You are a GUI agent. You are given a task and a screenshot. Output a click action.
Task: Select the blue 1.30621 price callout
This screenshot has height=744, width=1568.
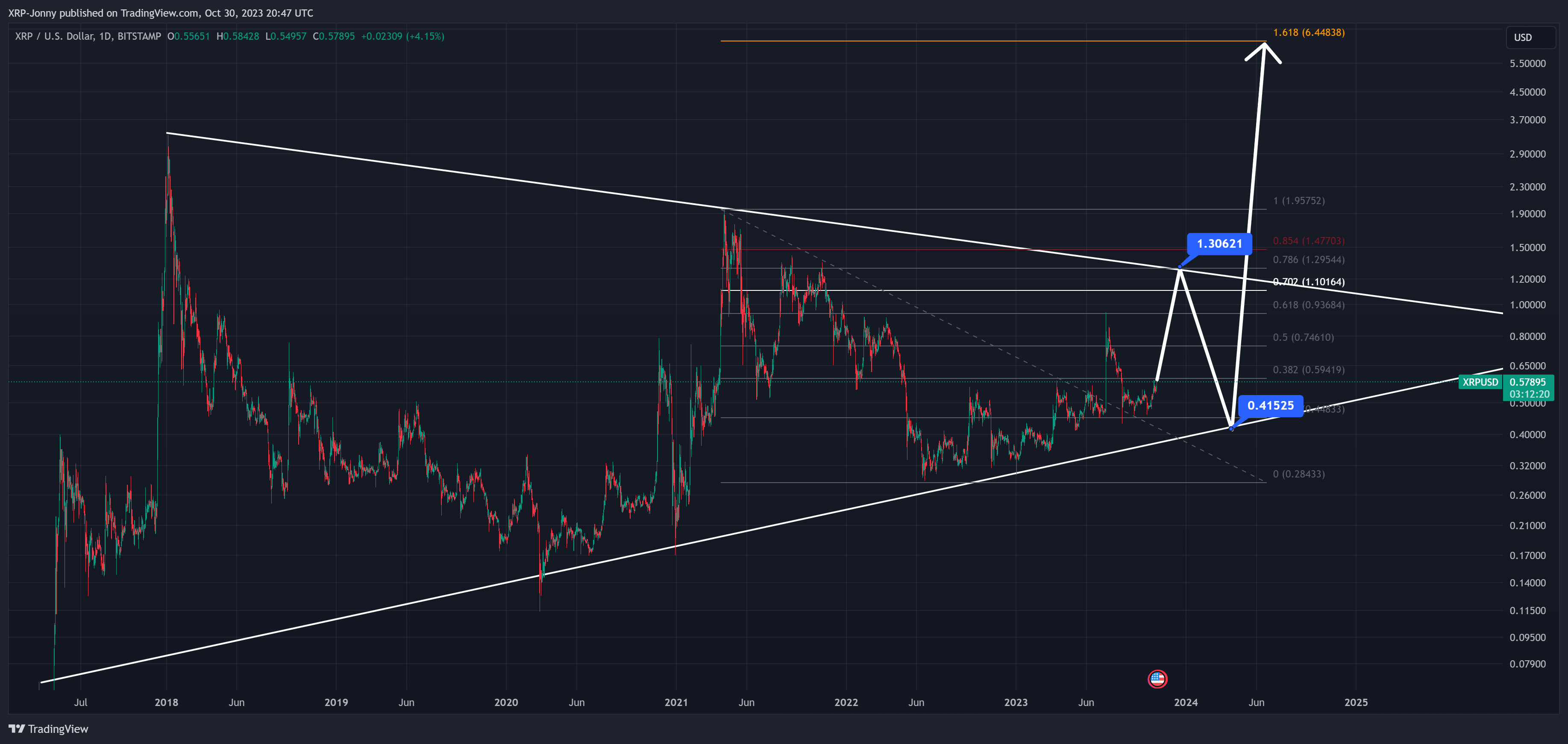tap(1219, 244)
